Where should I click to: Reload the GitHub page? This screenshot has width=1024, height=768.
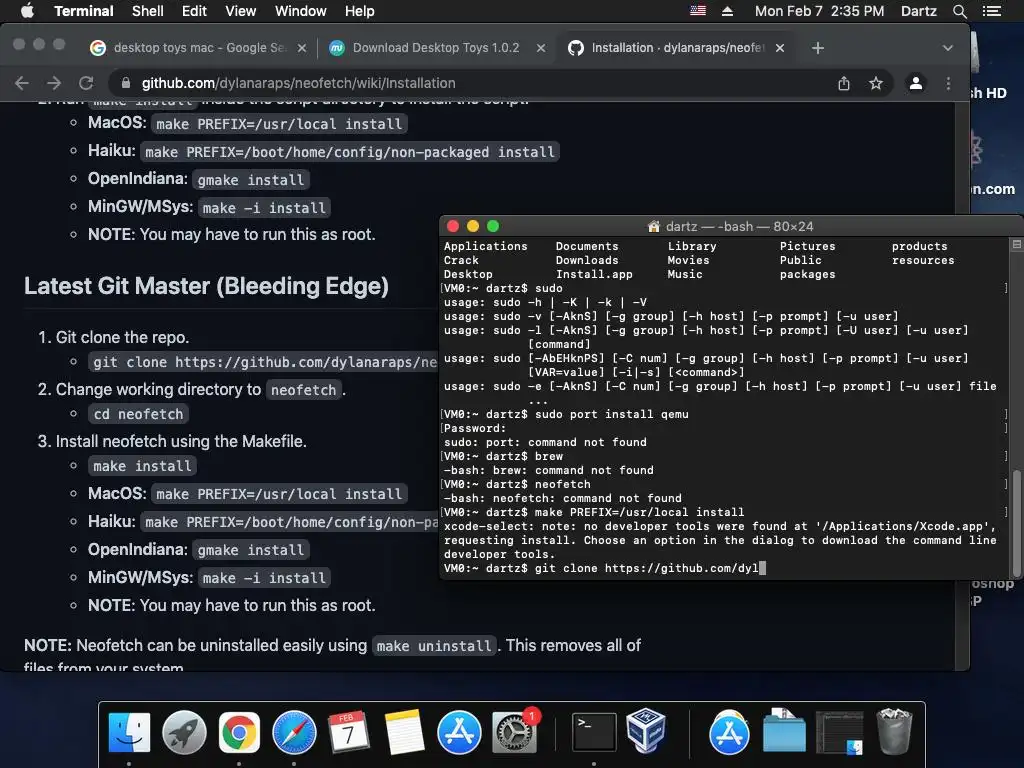pos(86,83)
